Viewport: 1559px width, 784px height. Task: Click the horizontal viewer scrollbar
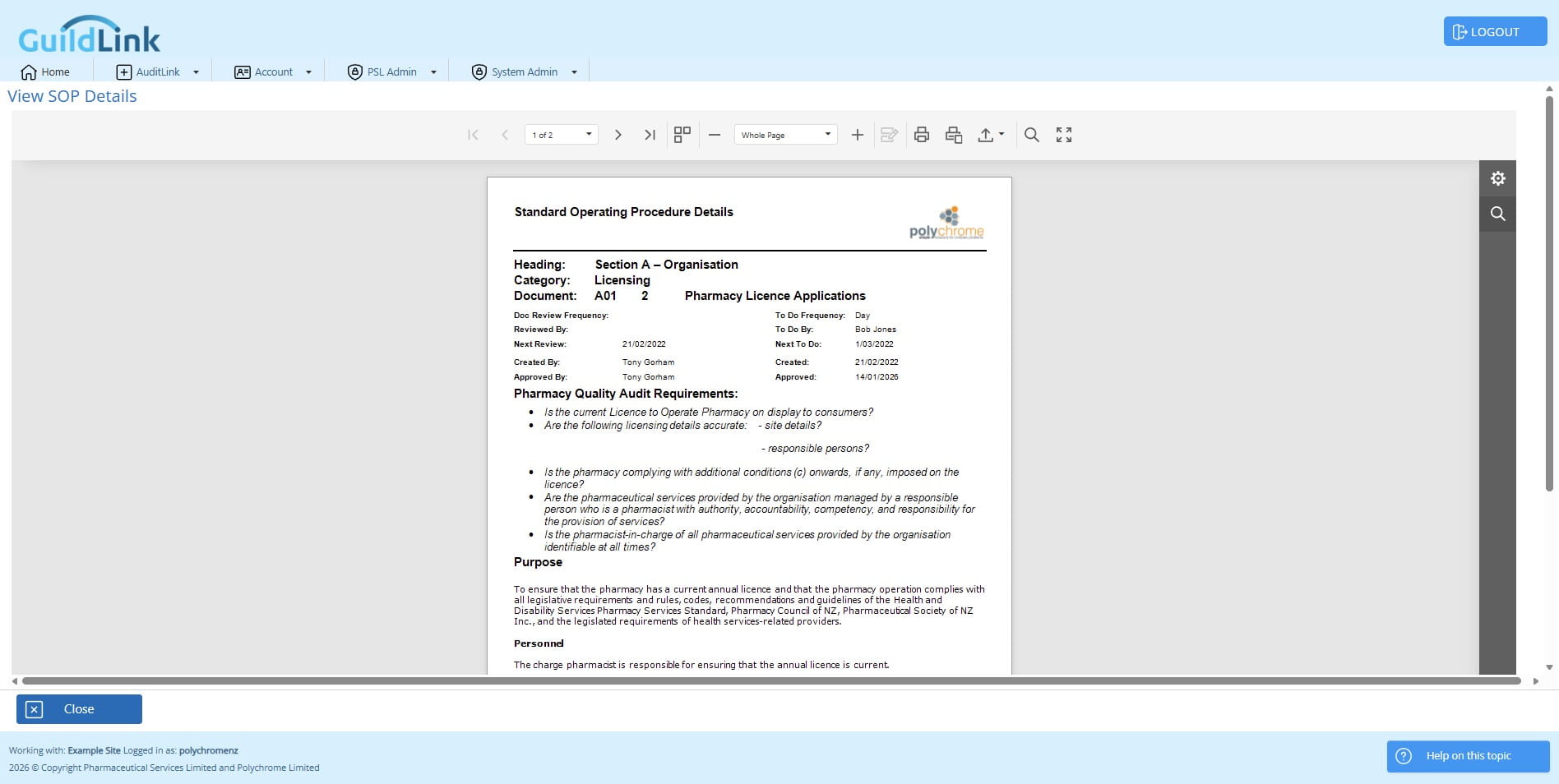click(771, 681)
